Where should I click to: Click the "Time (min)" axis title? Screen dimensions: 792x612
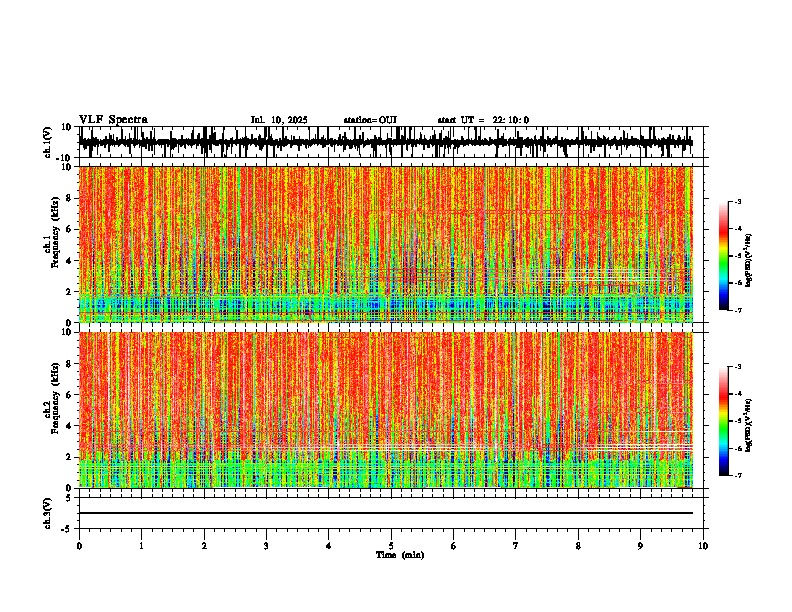coord(400,555)
